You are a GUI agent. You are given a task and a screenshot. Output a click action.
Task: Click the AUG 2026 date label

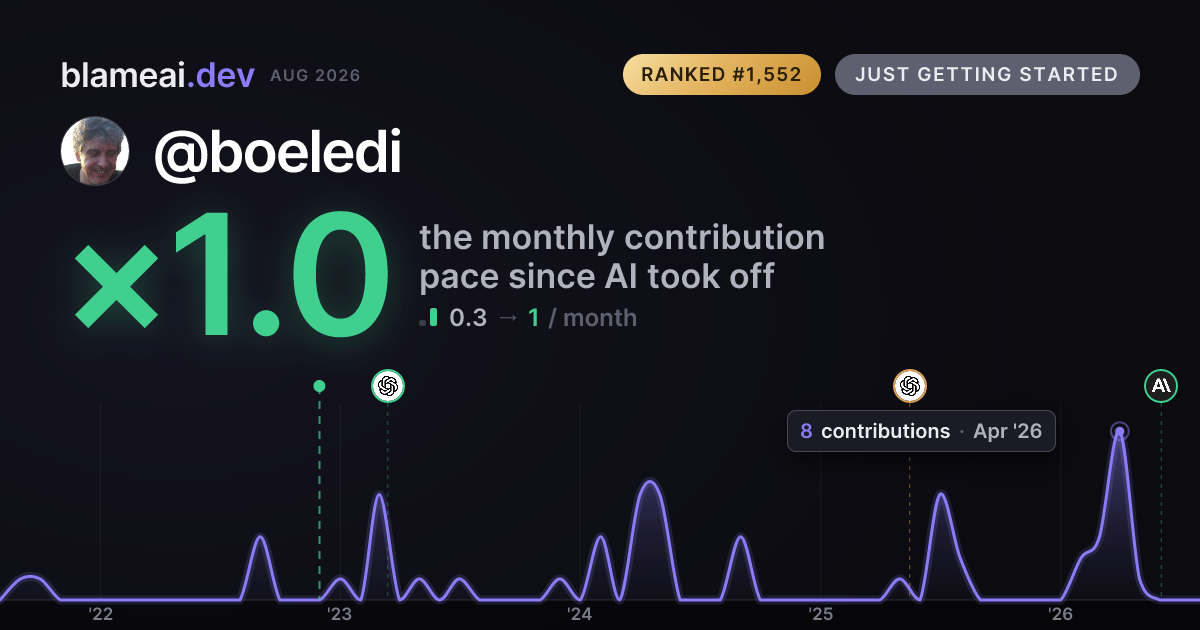tap(315, 76)
